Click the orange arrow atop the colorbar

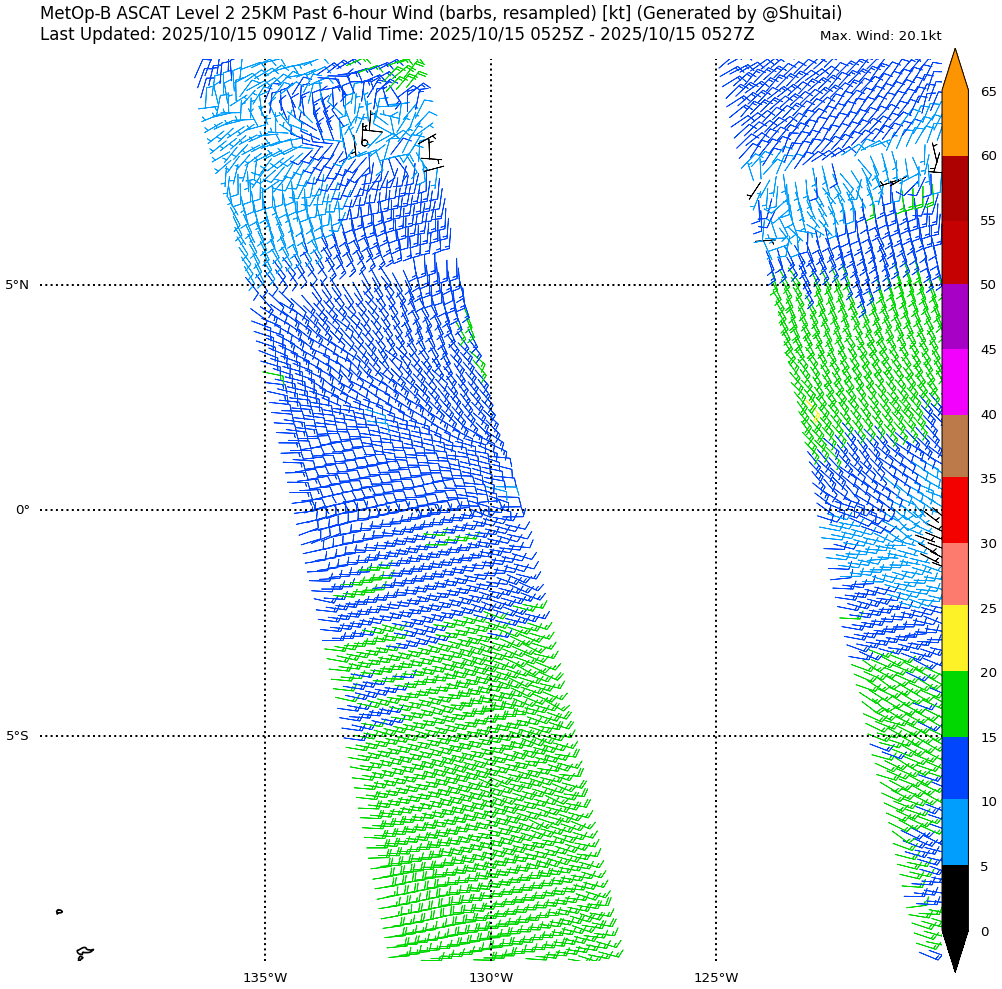coord(955,72)
